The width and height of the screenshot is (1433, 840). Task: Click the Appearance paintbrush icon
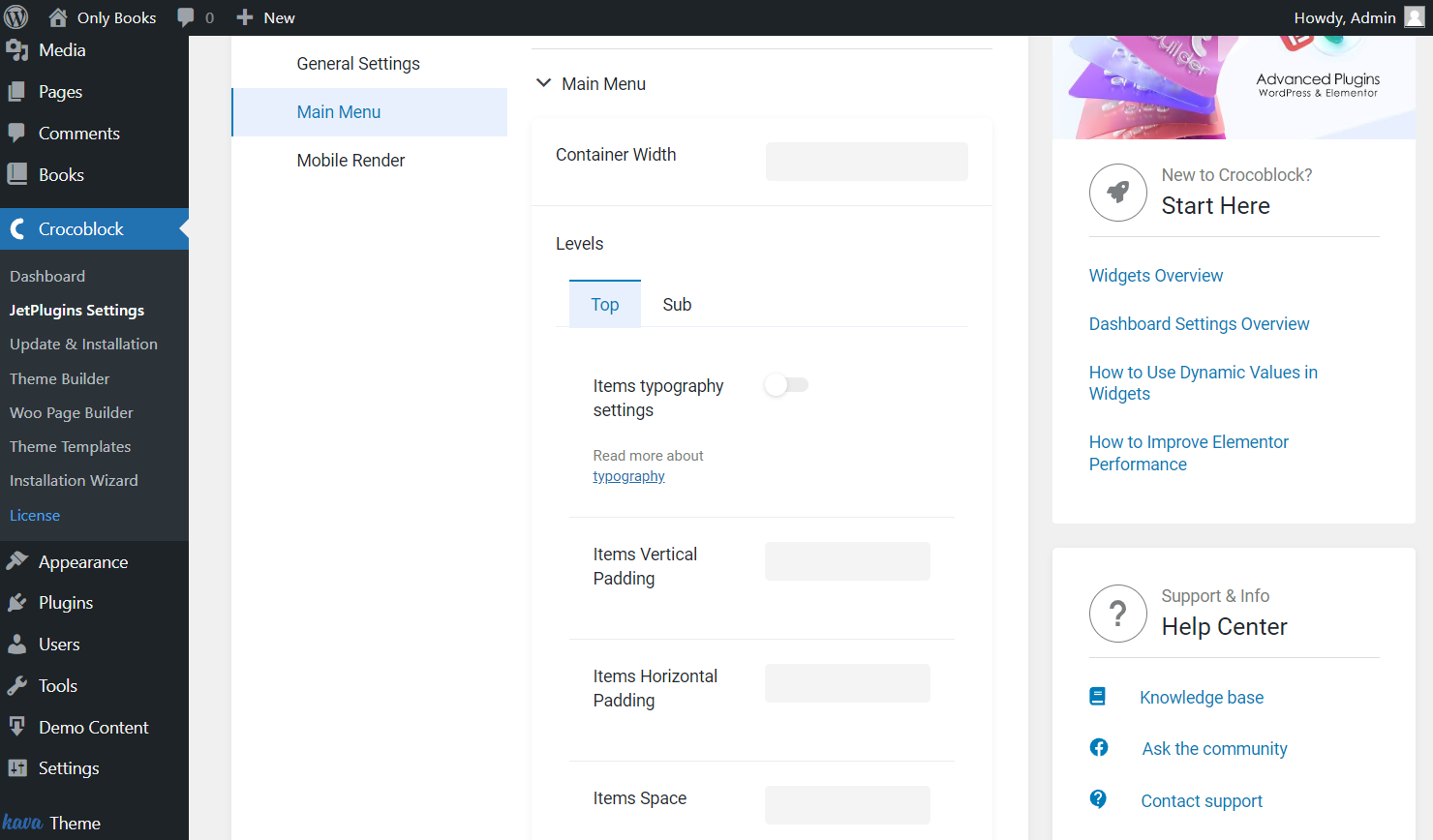click(17, 561)
